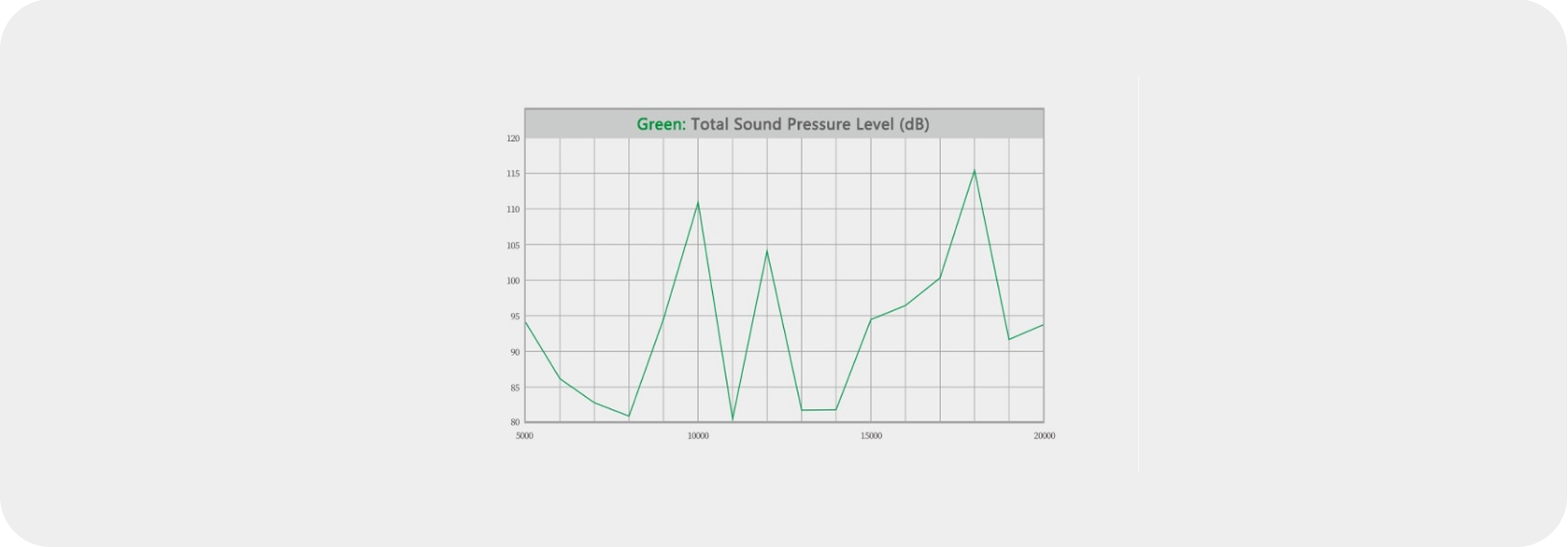This screenshot has width=1568, height=547.
Task: Click the "Total Sound Pressure Level (dB)" title text
Action: click(809, 125)
